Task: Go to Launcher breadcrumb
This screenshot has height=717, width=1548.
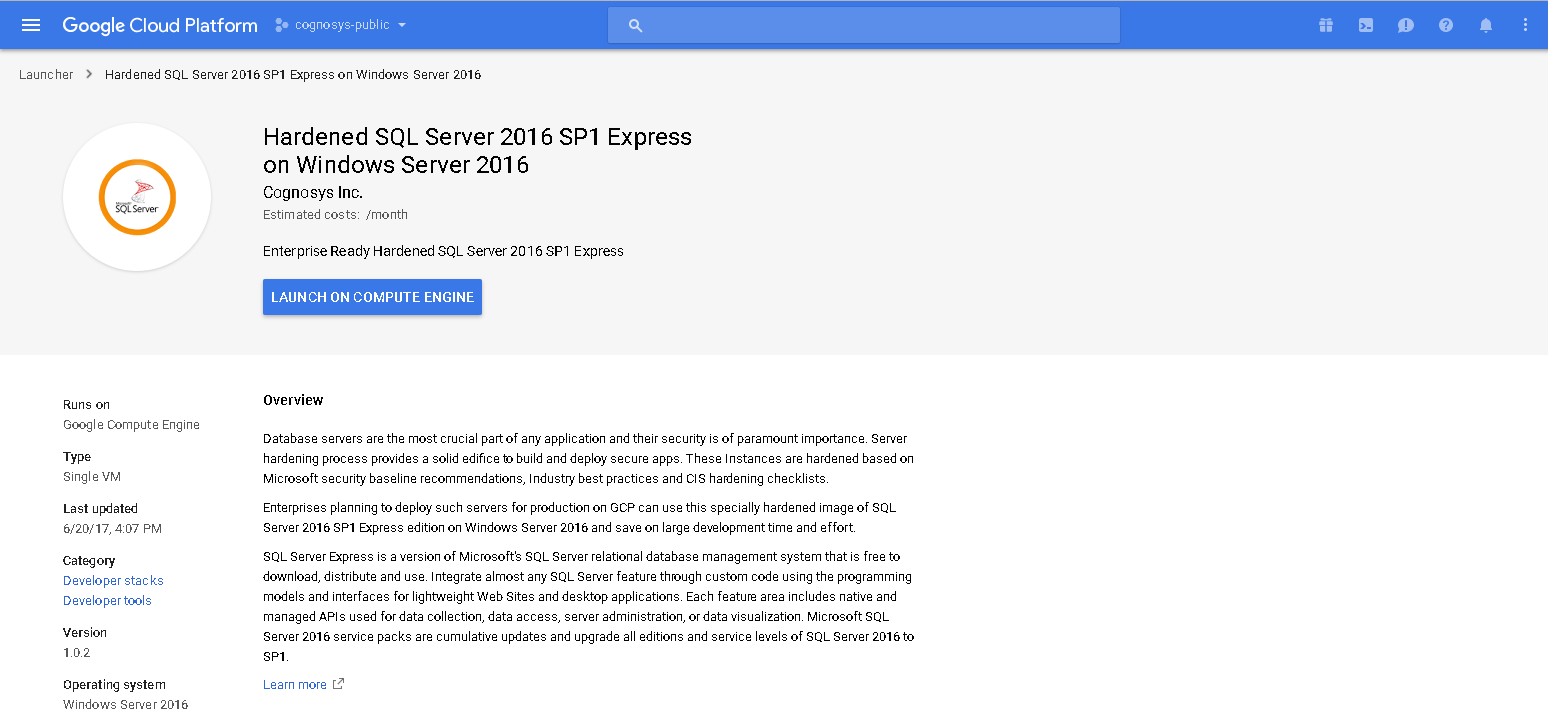Action: coord(46,75)
